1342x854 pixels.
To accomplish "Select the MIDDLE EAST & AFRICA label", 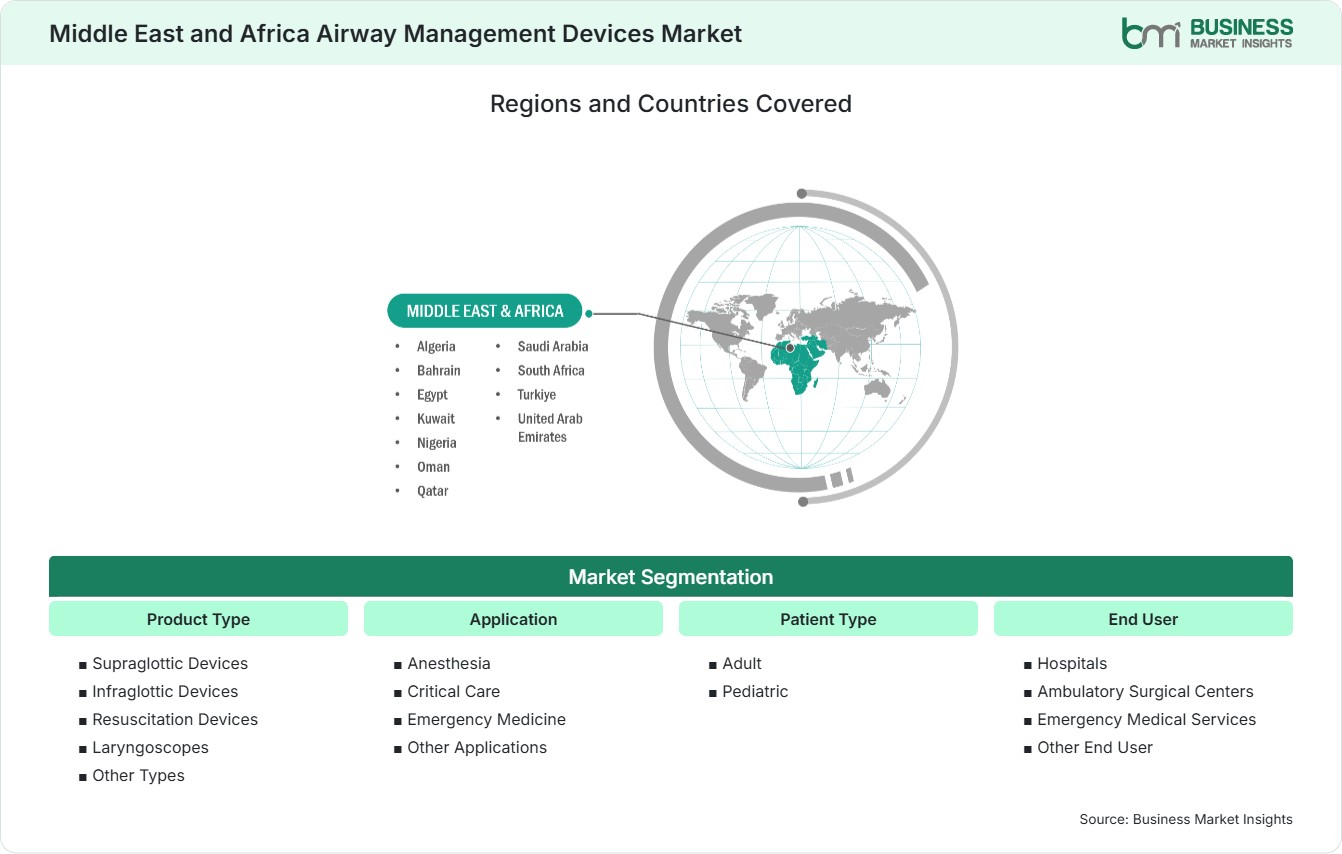I will coord(485,311).
